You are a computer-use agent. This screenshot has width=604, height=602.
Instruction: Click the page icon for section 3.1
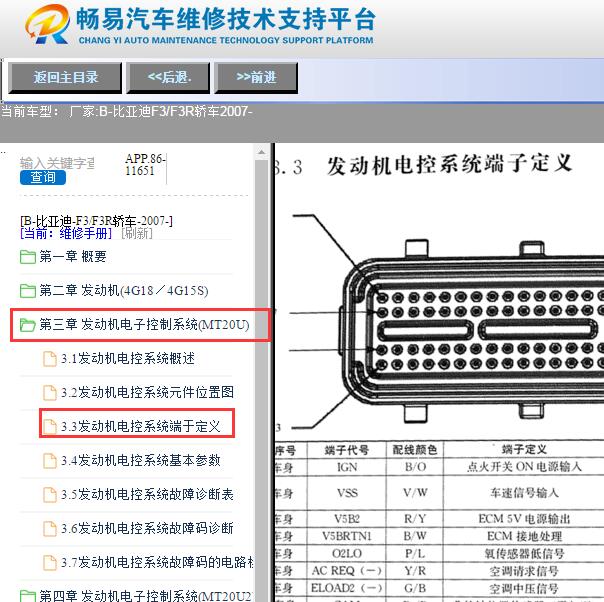click(50, 359)
